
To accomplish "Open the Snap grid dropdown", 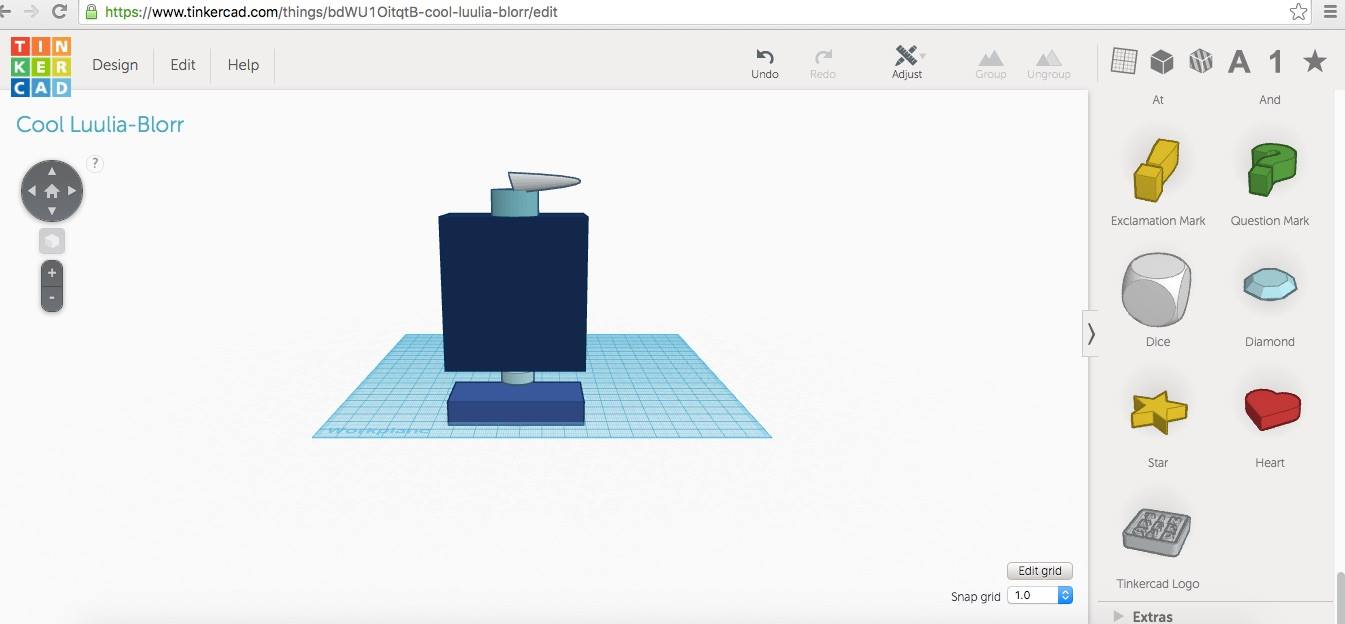I will click(1040, 595).
